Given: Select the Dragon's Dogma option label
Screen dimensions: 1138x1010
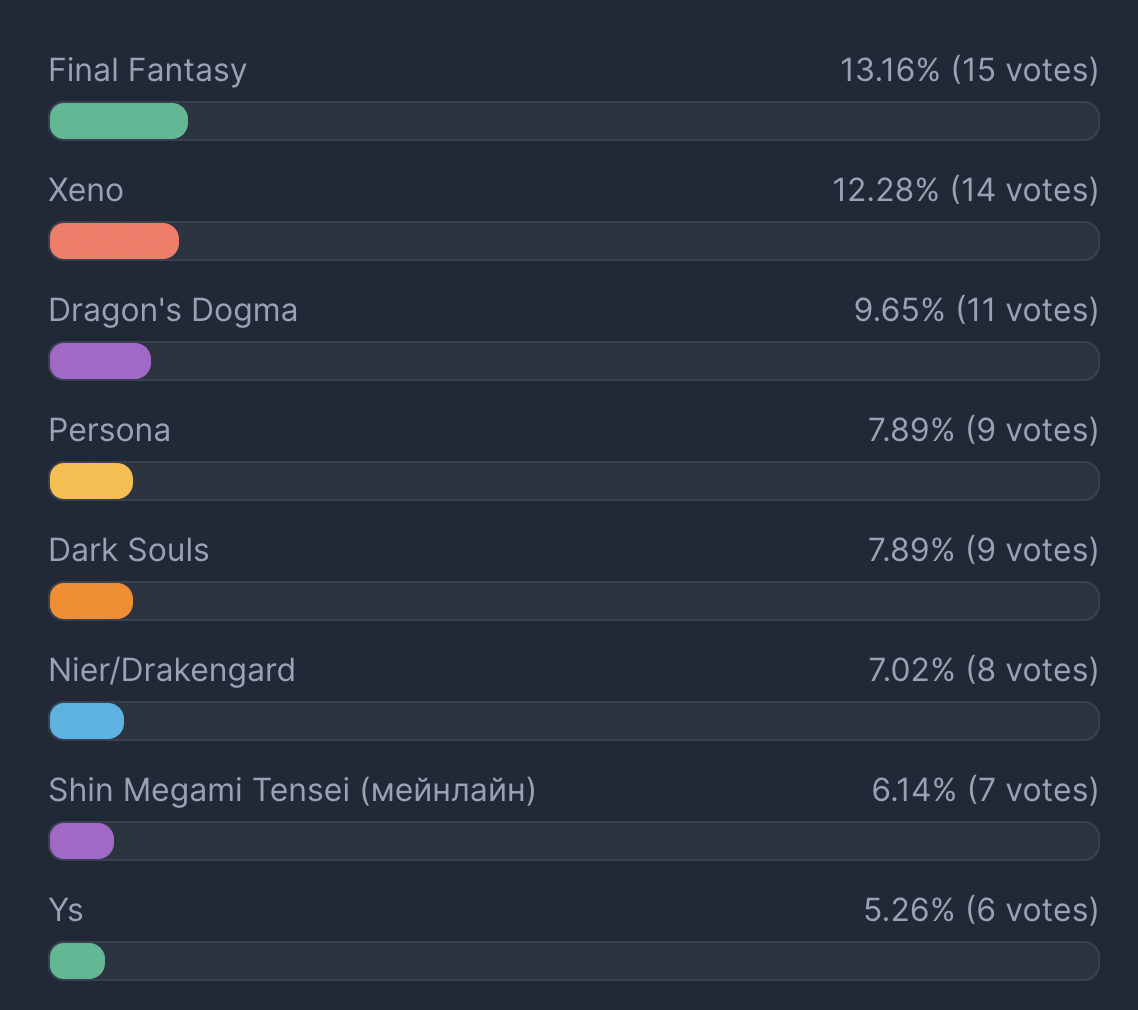Looking at the screenshot, I should 173,311.
